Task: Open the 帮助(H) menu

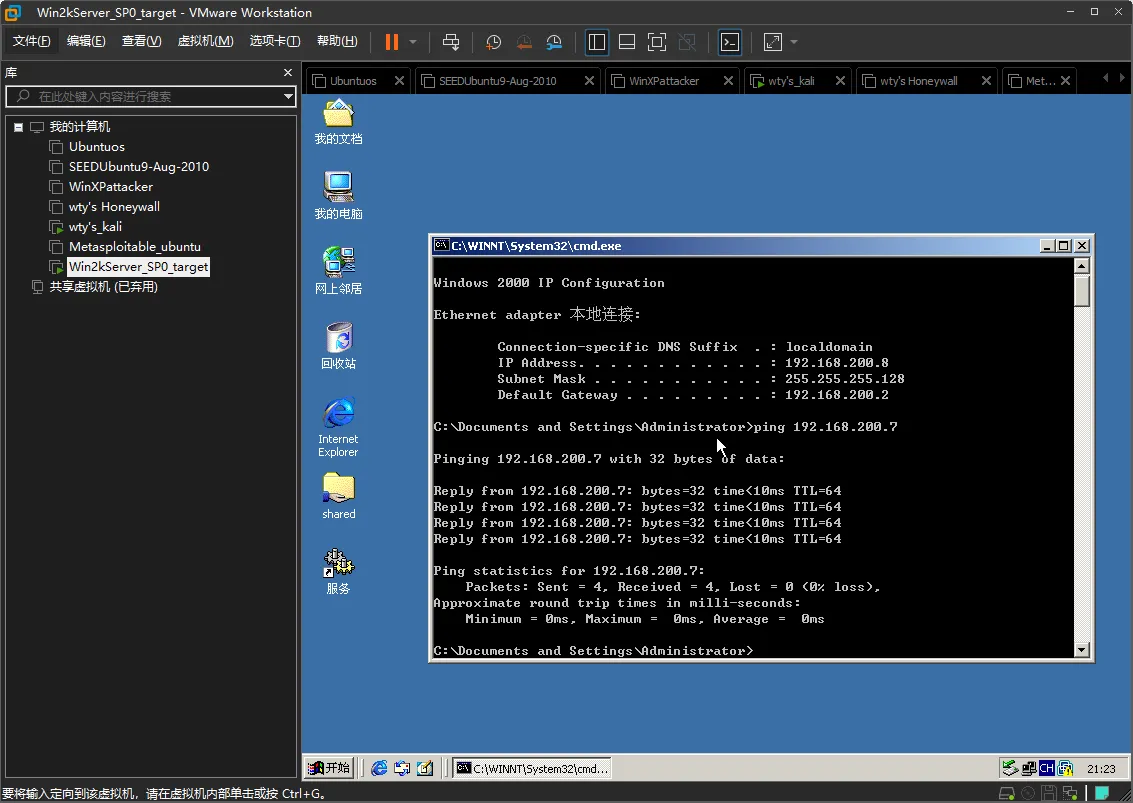Action: 337,41
